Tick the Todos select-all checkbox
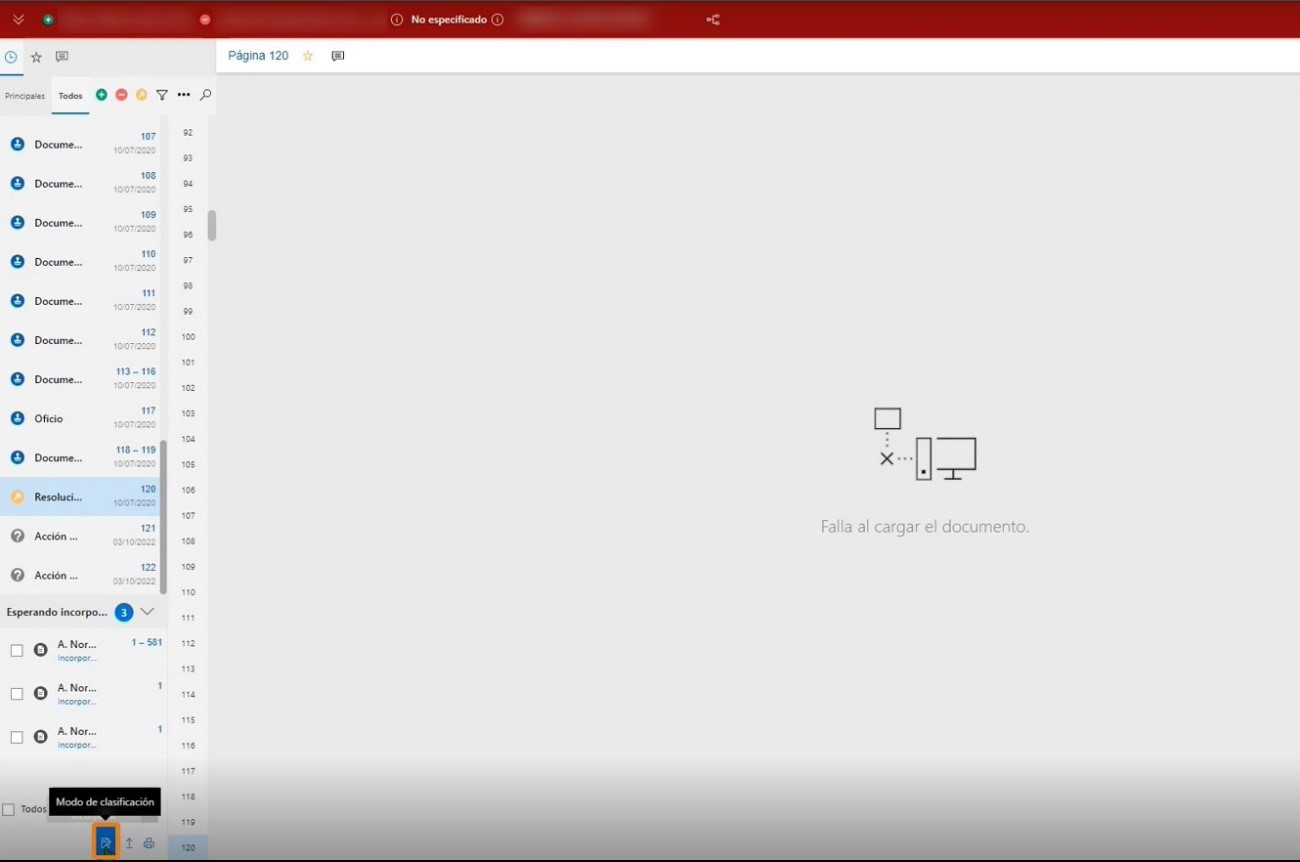The image size is (1300, 862). [8, 809]
